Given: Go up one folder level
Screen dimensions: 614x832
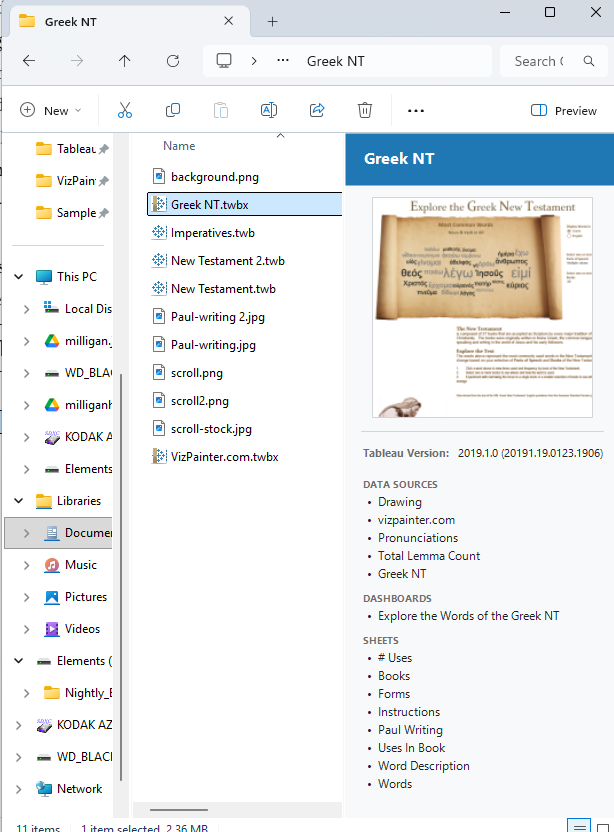Looking at the screenshot, I should [125, 61].
